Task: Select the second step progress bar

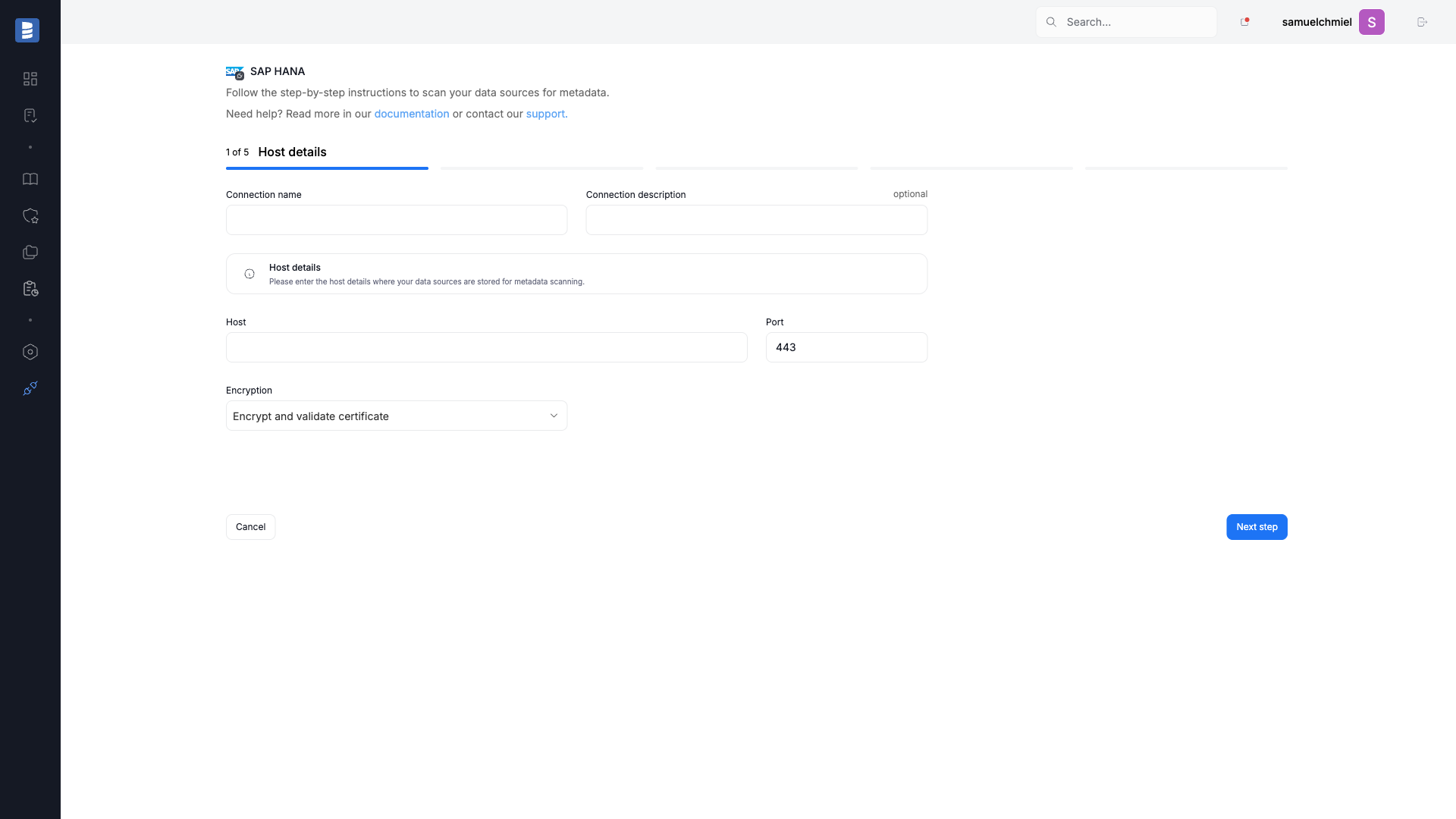Action: coord(541,168)
